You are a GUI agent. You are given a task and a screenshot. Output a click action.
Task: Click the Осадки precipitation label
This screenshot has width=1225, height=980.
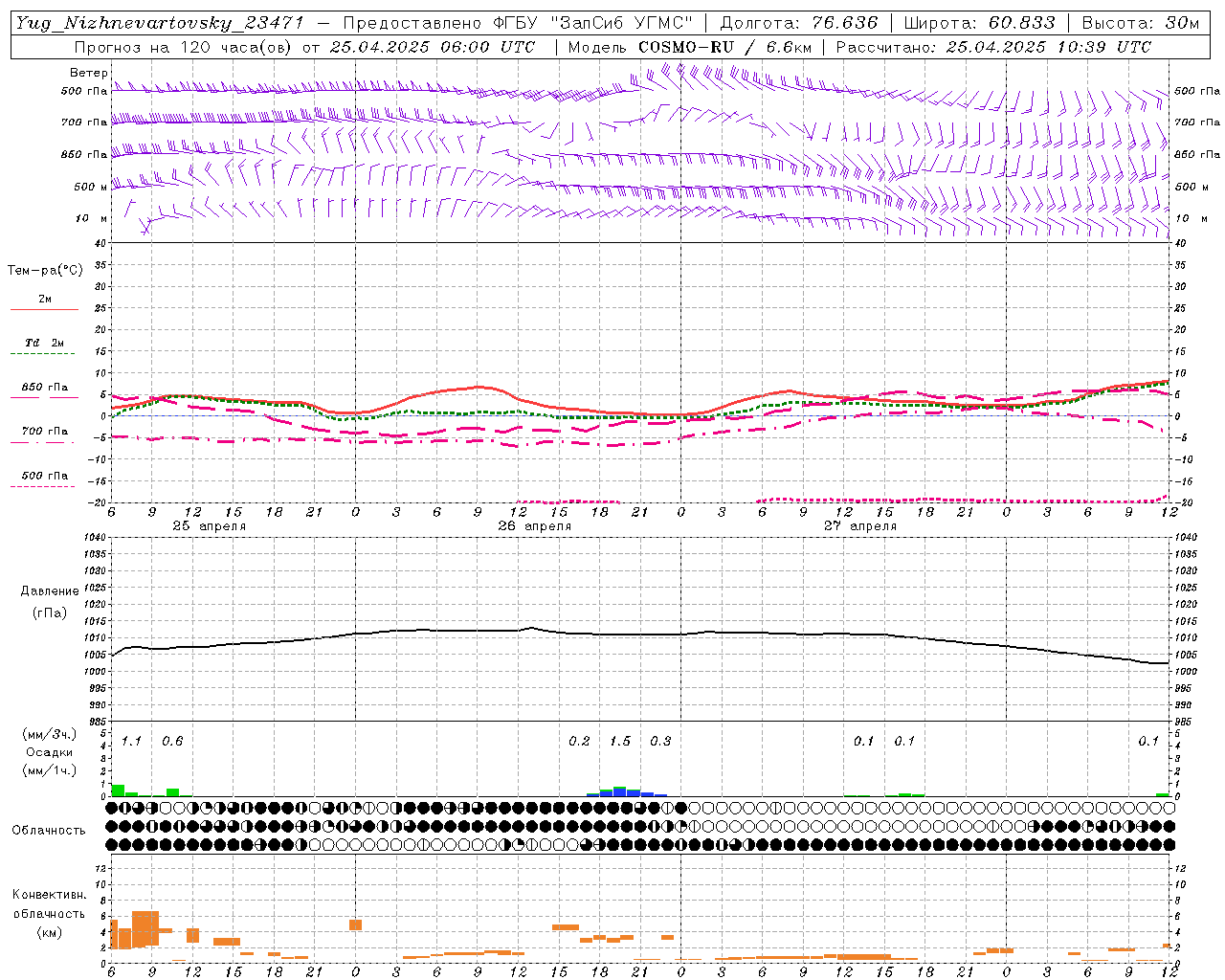tap(50, 752)
